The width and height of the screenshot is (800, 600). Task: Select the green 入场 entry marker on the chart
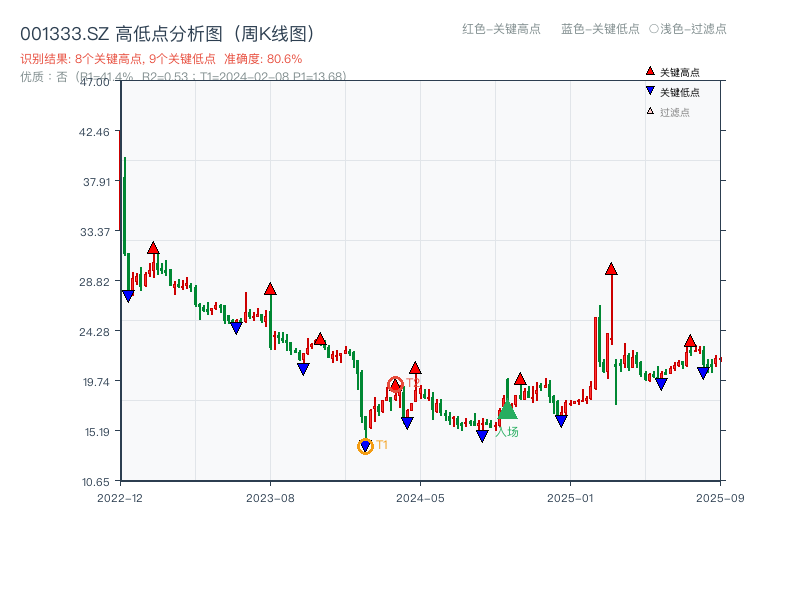click(x=507, y=411)
